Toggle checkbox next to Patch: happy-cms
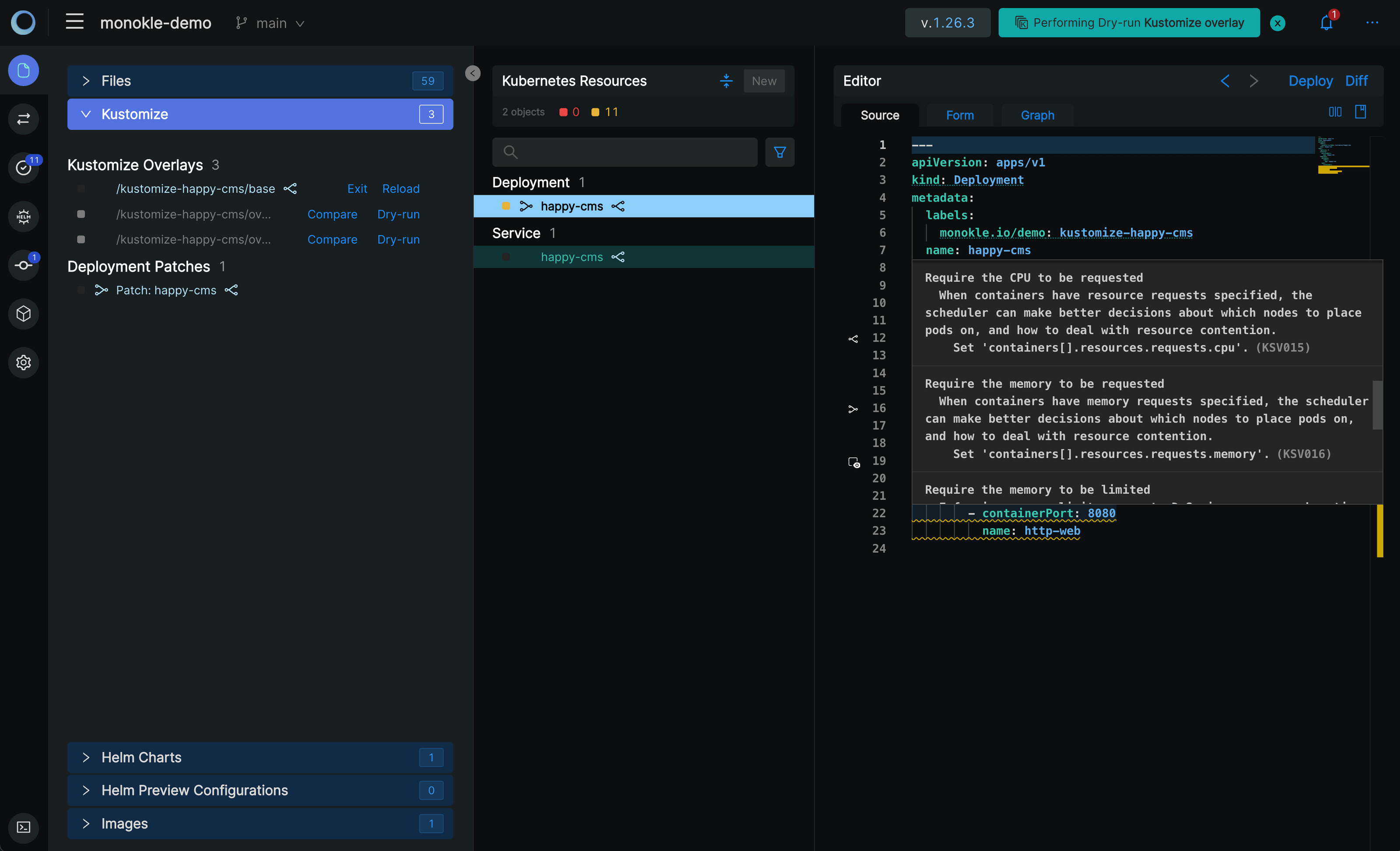Screen dimensions: 1400x851 [81, 290]
